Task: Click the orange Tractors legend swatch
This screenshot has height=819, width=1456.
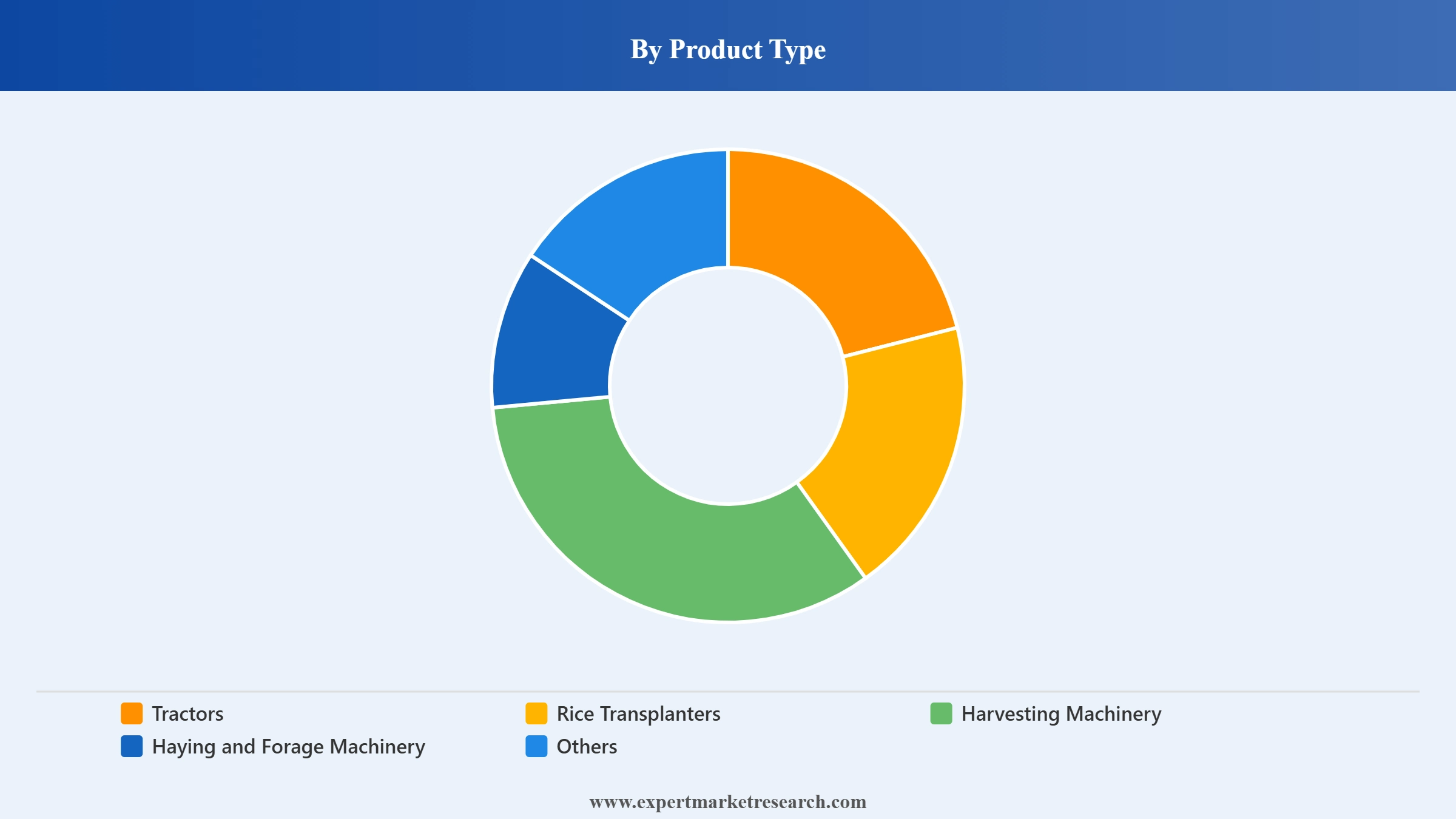Action: click(x=132, y=713)
